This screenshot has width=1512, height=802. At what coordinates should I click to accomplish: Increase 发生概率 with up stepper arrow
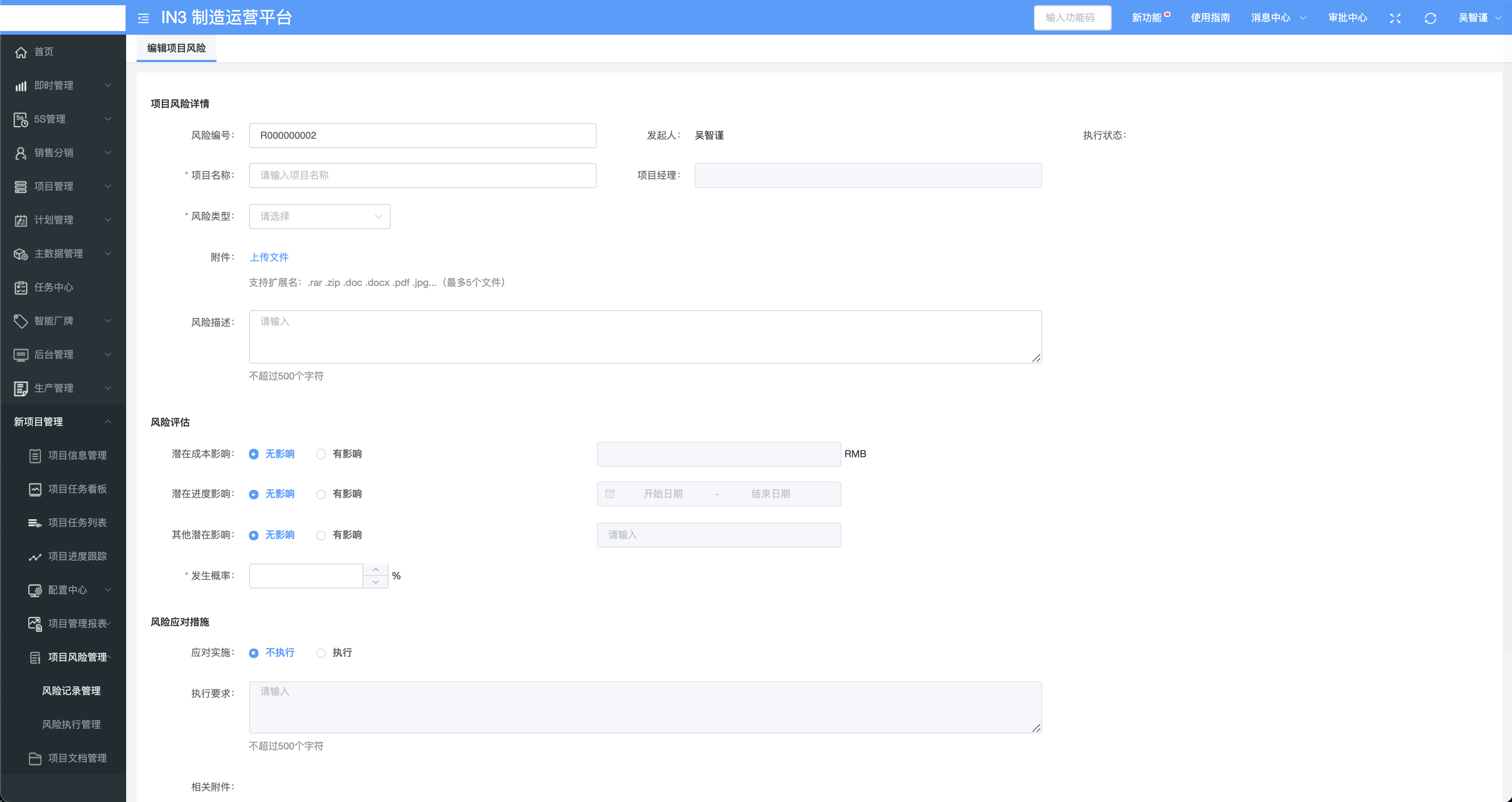coord(376,570)
